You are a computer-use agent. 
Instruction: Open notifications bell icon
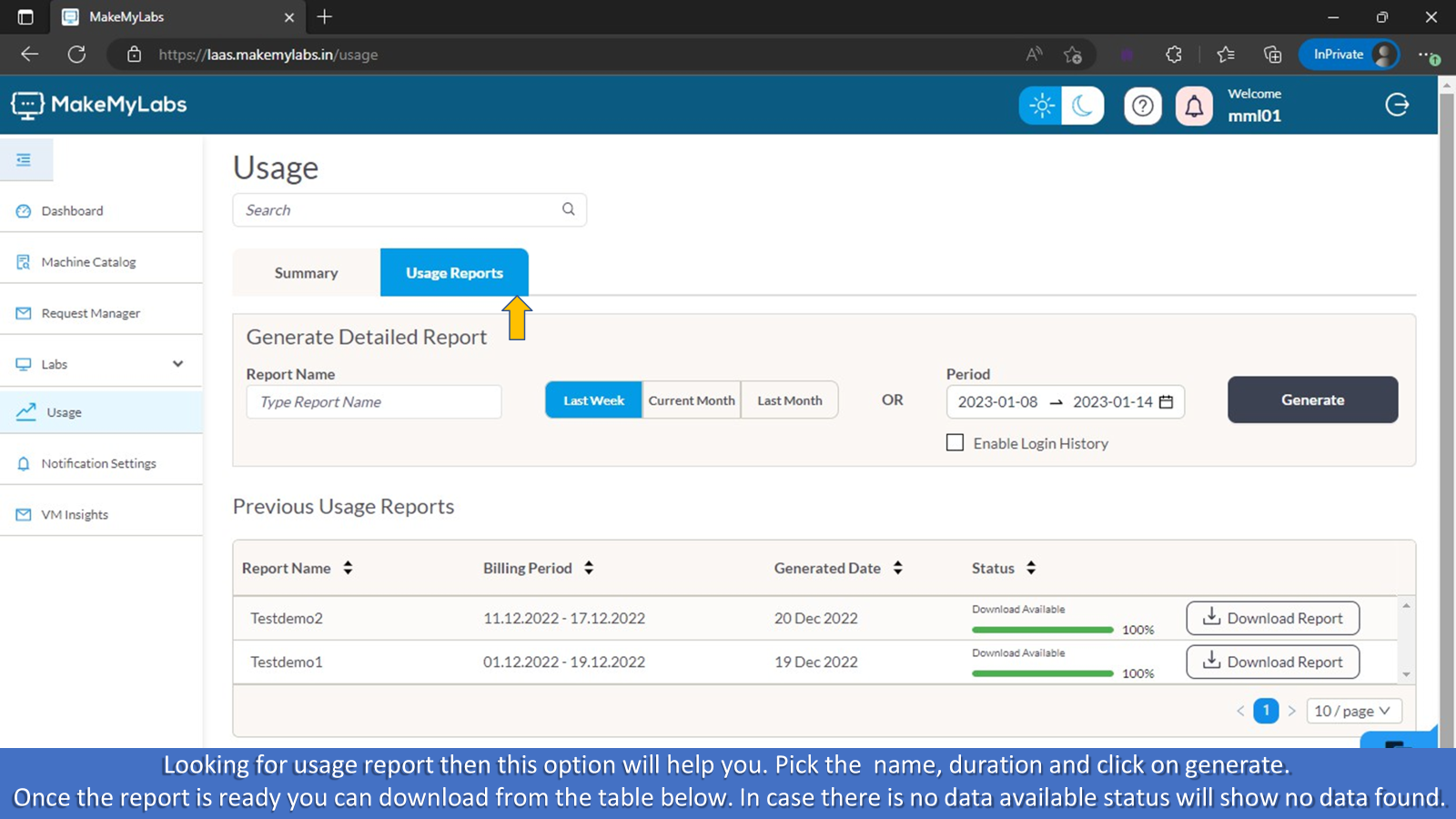(1194, 106)
